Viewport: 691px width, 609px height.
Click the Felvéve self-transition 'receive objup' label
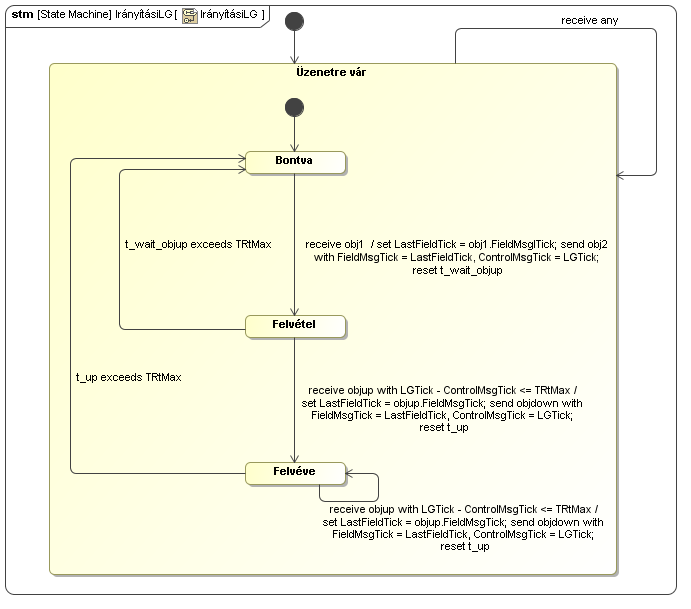[463, 527]
